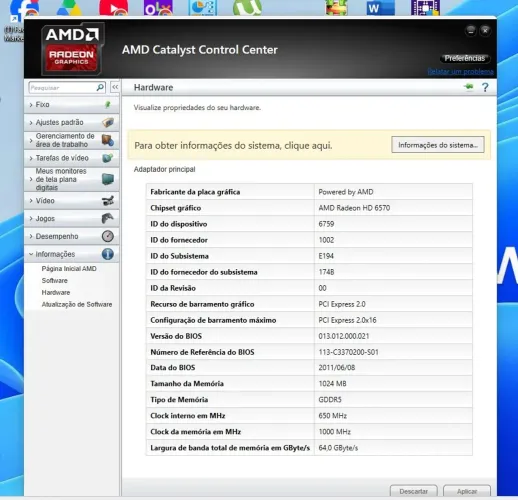518x500 pixels.
Task: Expand the Ajustes padrão section
Action: pos(71,122)
